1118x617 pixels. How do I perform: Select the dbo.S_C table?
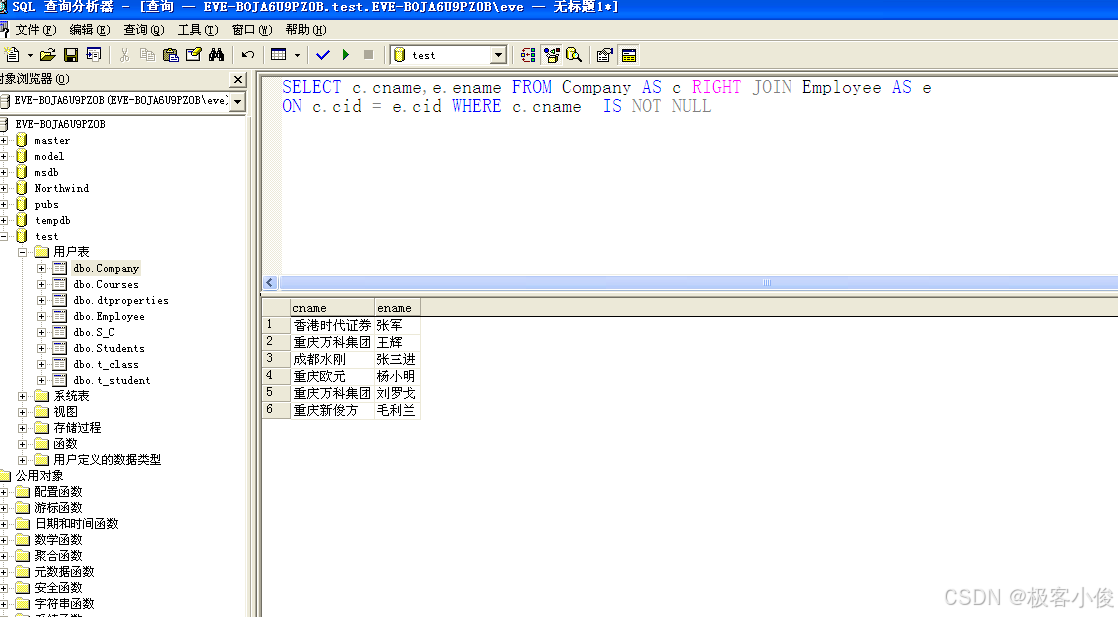(x=93, y=332)
